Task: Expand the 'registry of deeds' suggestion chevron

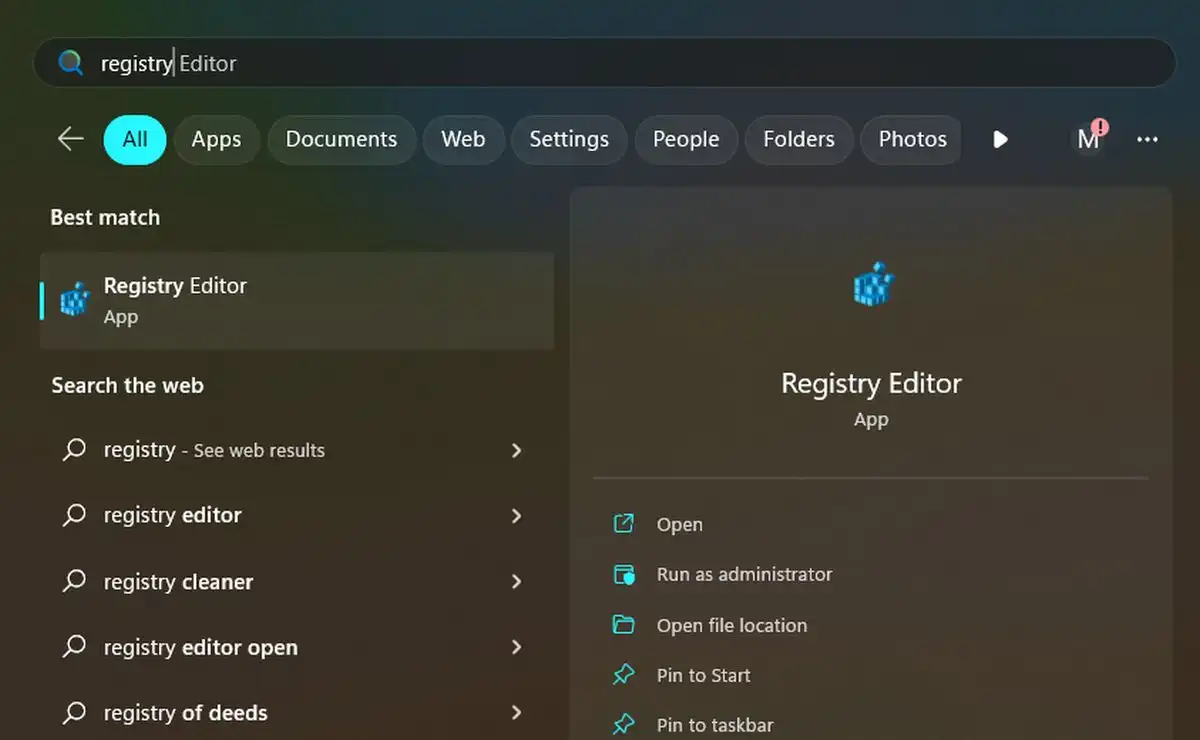Action: 517,713
